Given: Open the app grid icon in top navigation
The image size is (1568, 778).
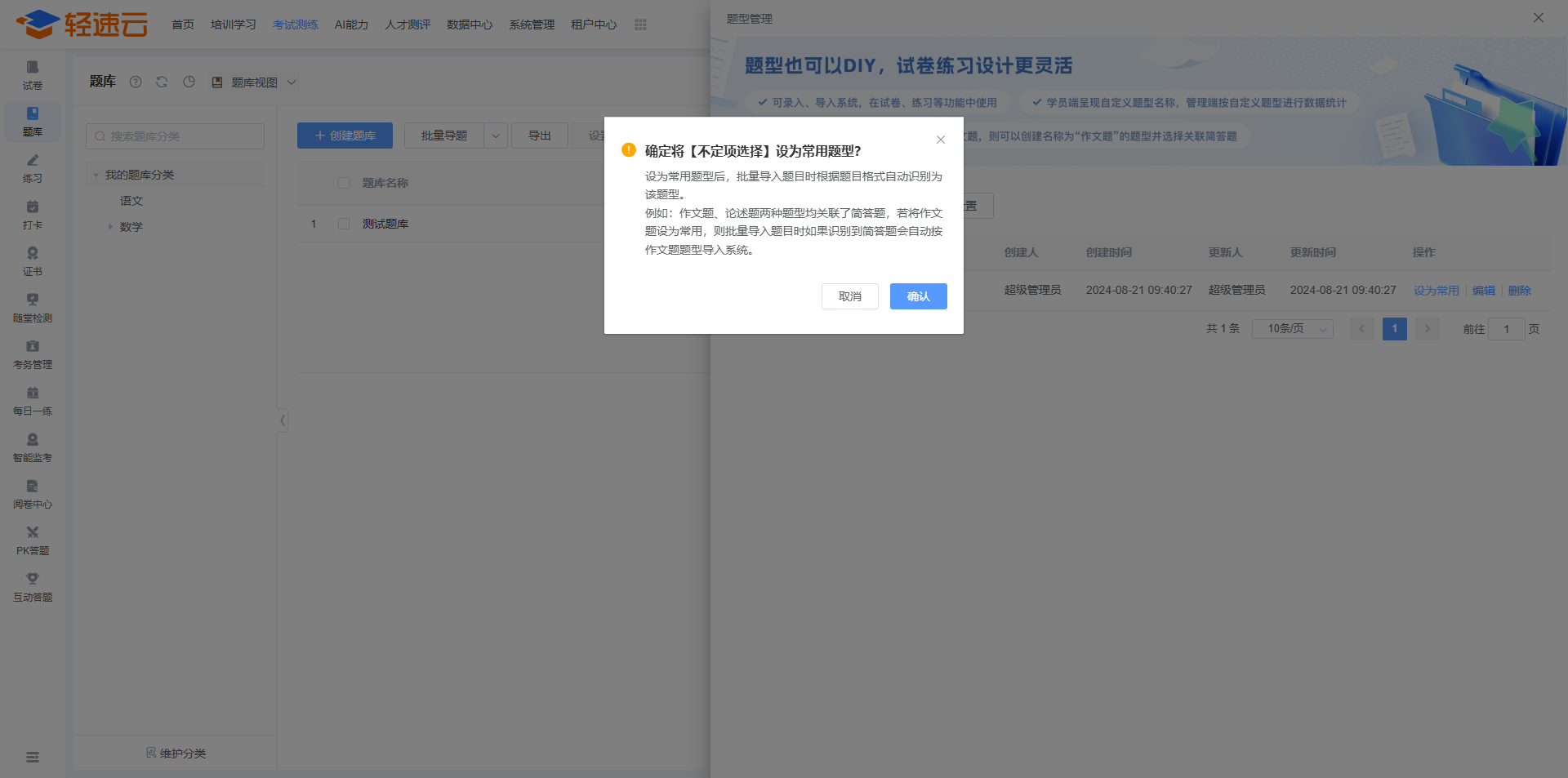Looking at the screenshot, I should (x=640, y=24).
